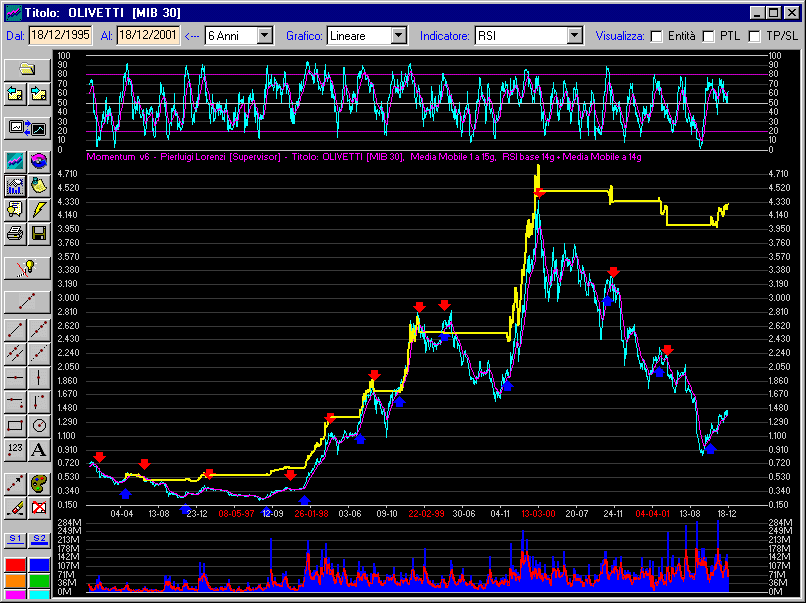806x603 pixels.
Task: Select the rectangle drawing tool
Action: (15, 426)
